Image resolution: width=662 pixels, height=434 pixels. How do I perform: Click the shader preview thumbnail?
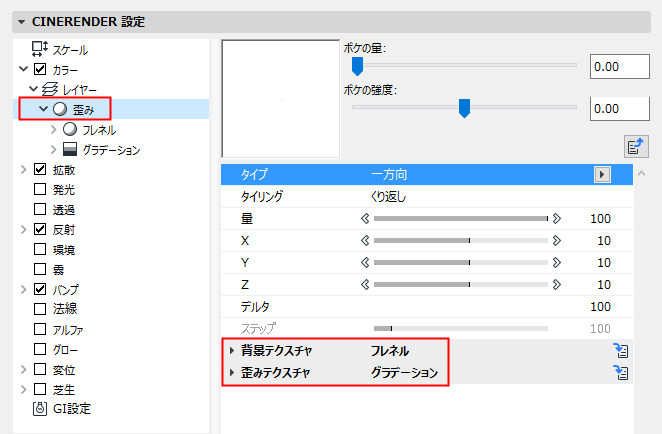(281, 99)
